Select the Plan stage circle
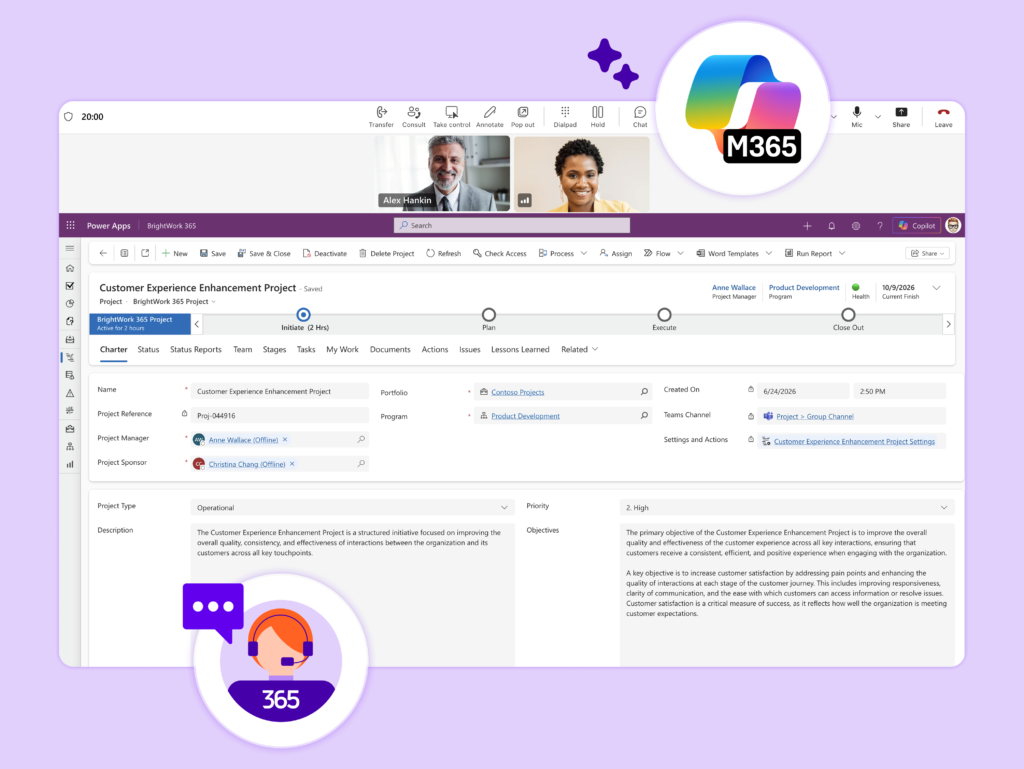This screenshot has width=1024, height=769. (488, 315)
